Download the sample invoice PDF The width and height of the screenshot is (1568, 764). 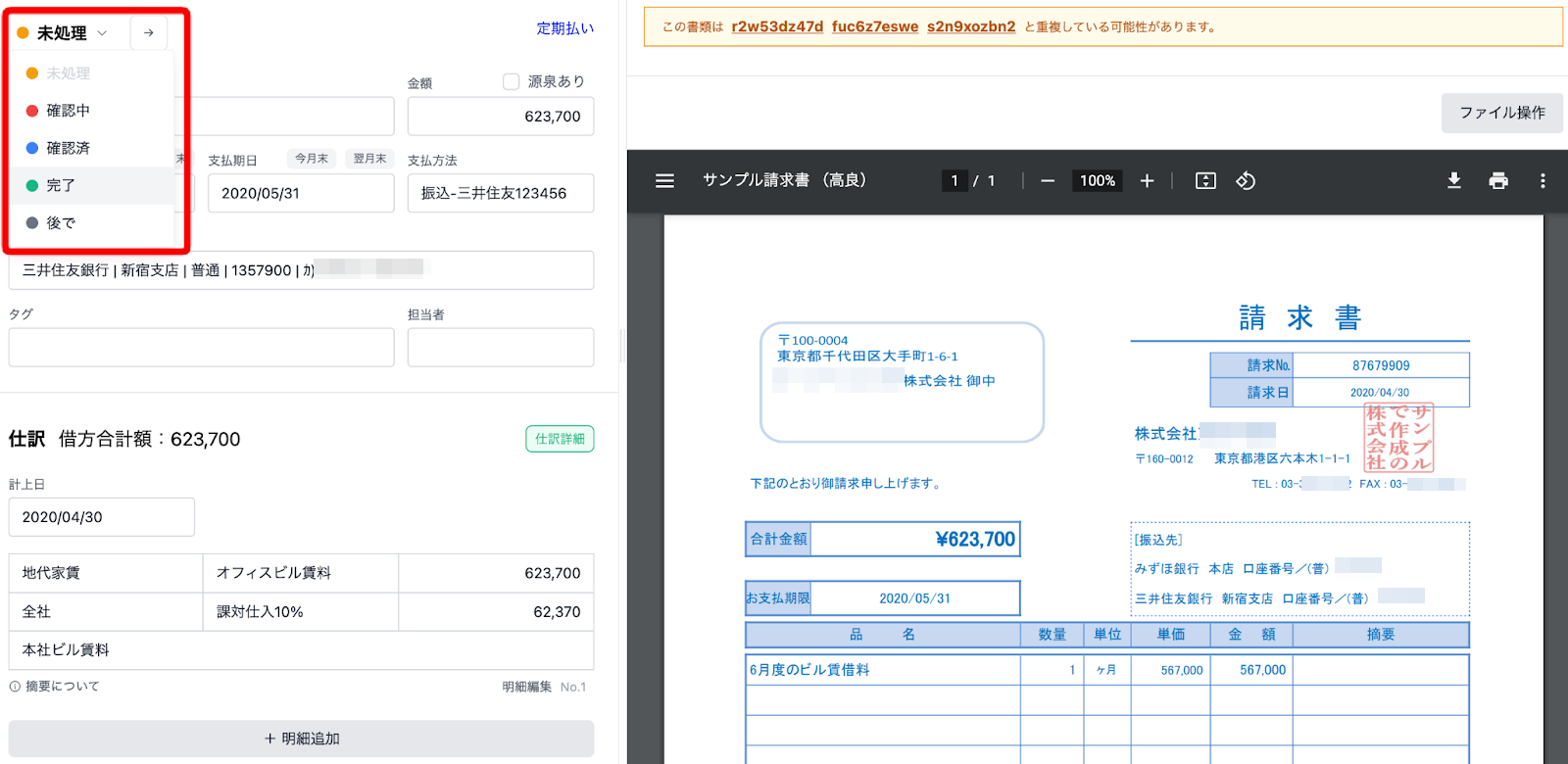pos(1454,181)
